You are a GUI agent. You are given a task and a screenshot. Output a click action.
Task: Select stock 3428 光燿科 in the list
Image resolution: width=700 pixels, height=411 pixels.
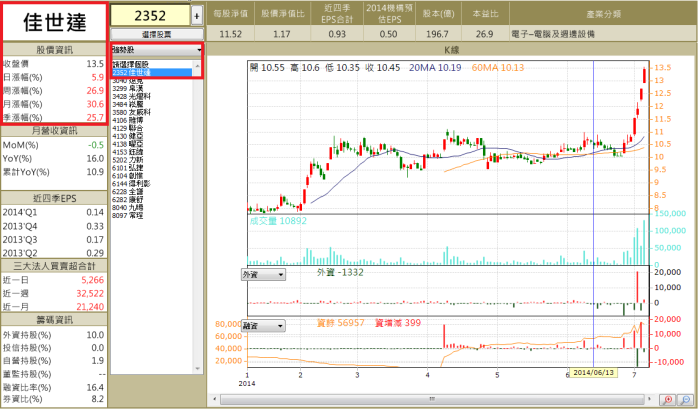131,96
